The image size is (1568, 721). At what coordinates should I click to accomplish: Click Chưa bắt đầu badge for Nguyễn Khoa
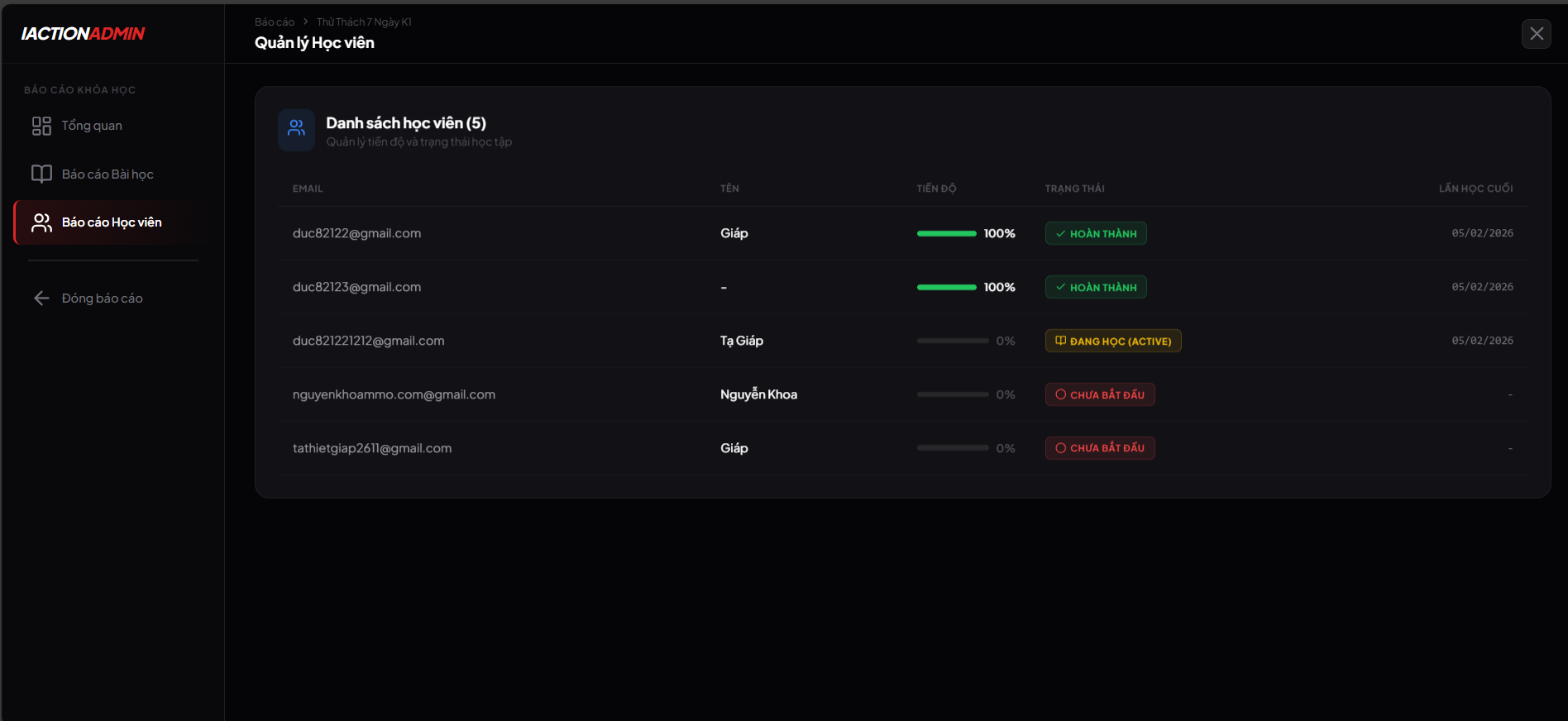[x=1099, y=395]
